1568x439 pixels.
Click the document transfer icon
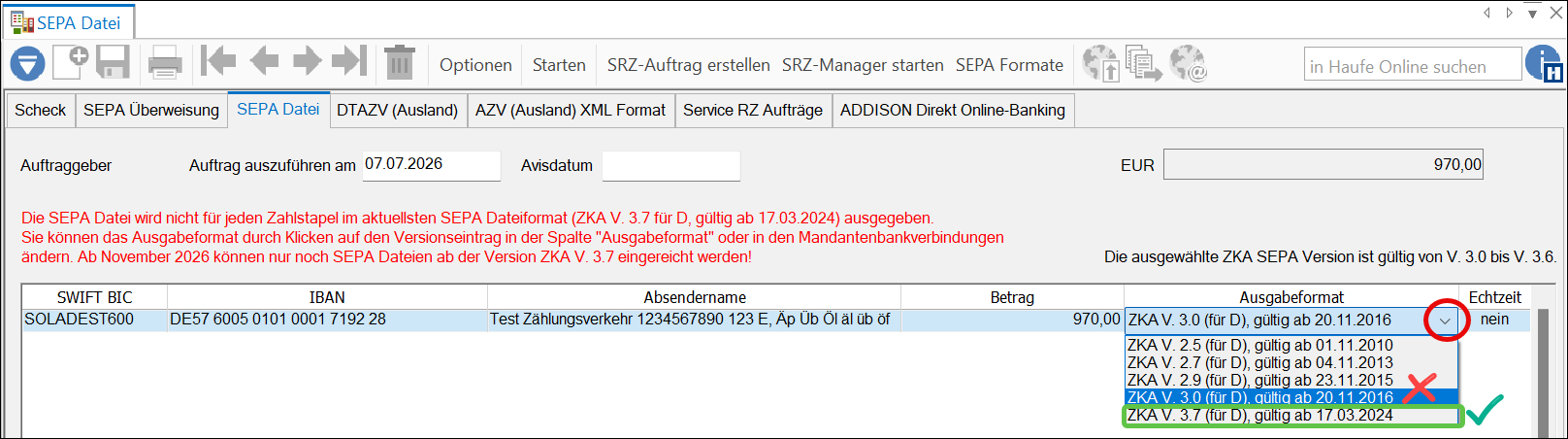pyautogui.click(x=1143, y=64)
